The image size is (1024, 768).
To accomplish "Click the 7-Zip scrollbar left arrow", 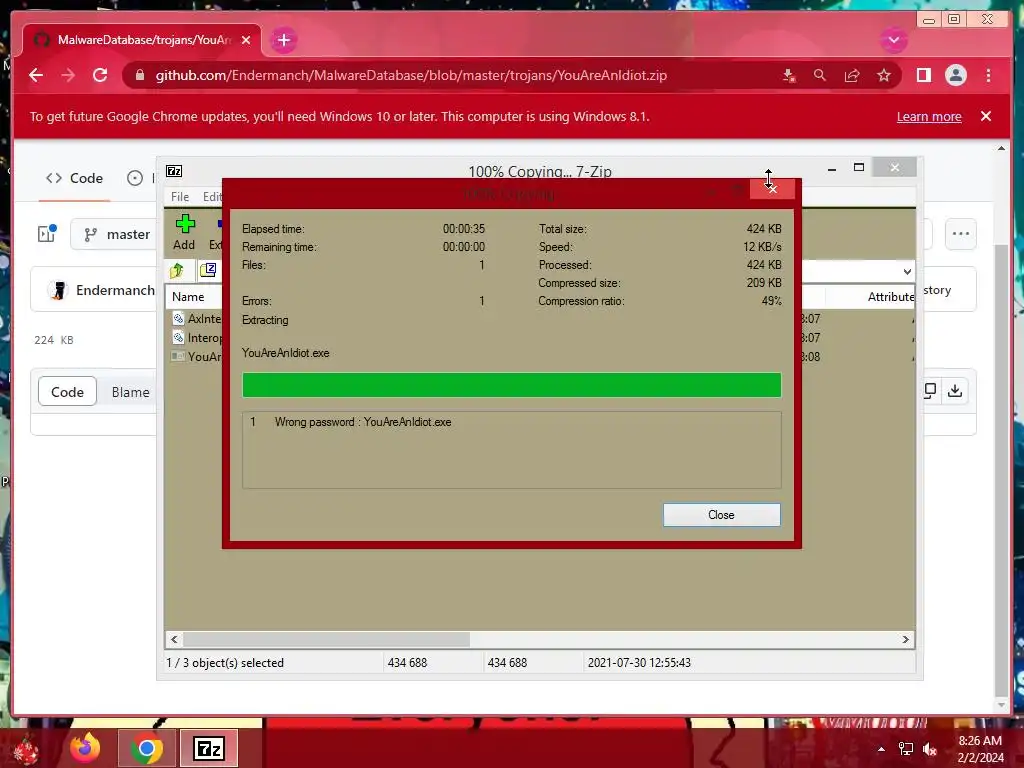I will (174, 639).
